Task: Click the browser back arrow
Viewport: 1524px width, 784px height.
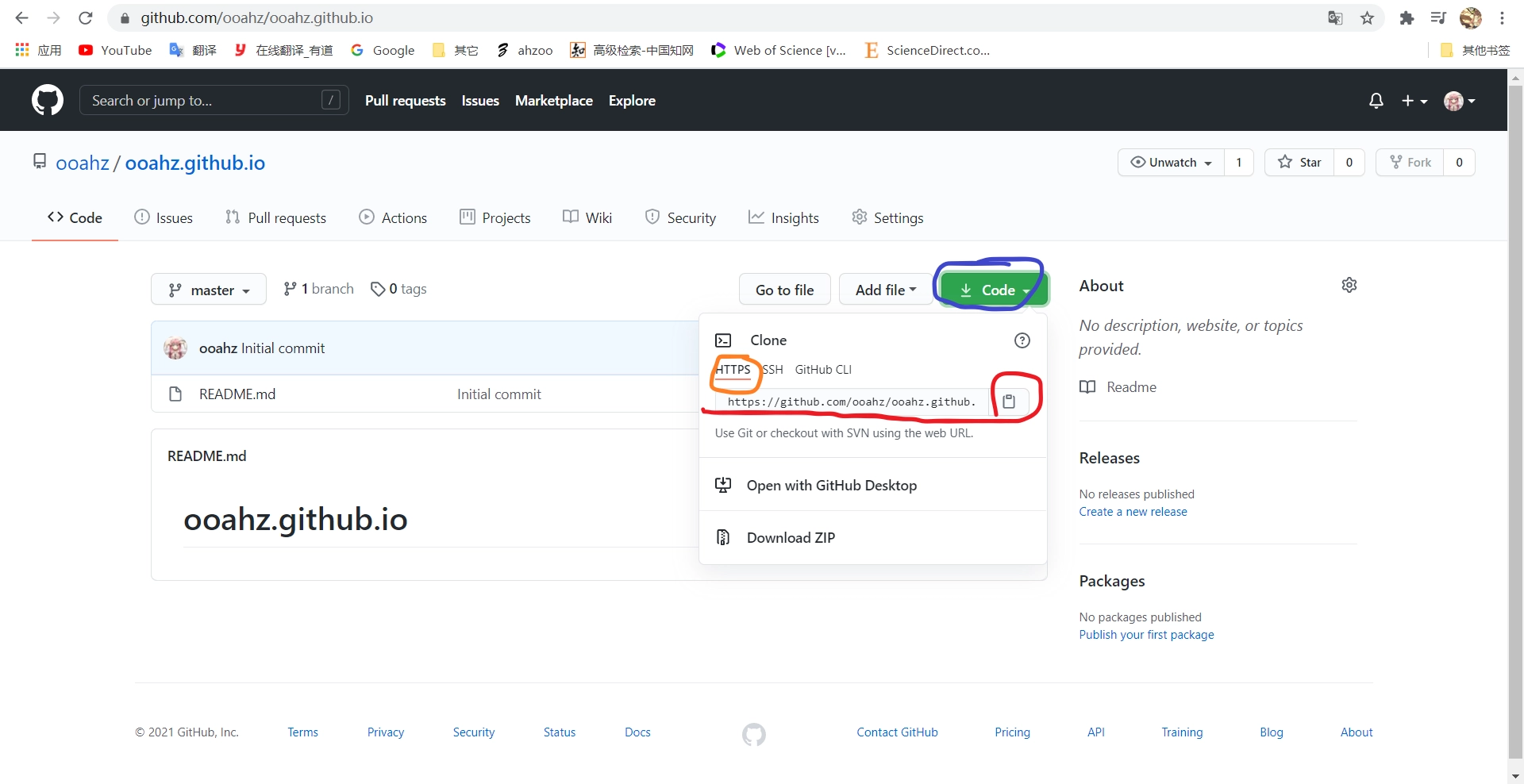Action: click(x=21, y=17)
